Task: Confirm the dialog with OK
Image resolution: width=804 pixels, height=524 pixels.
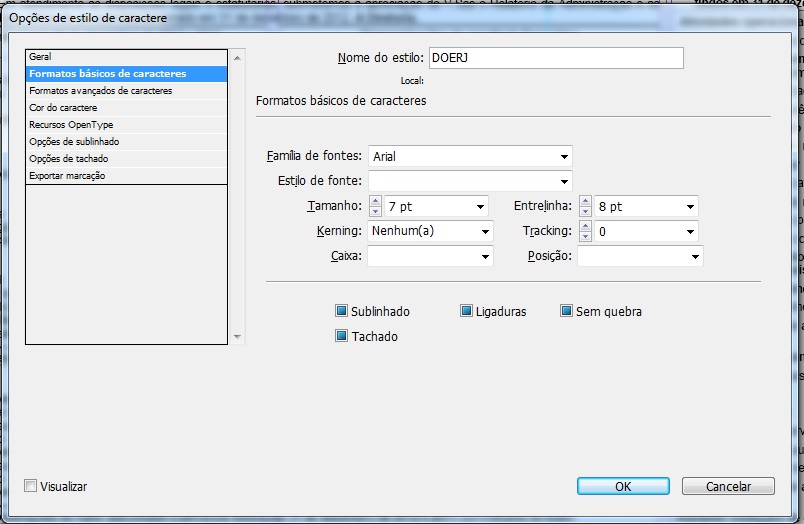Action: (623, 486)
